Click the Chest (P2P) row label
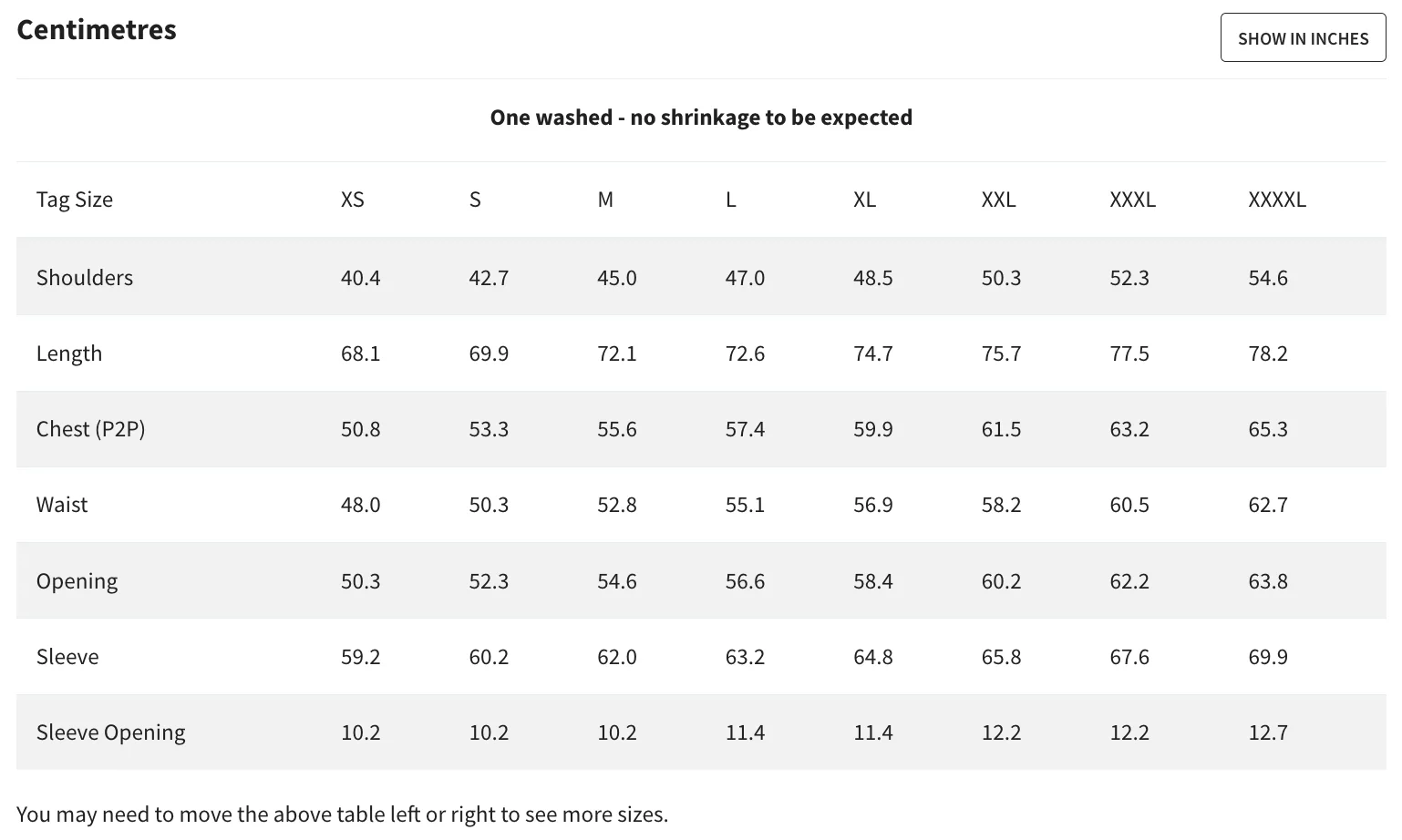Viewport: 1402px width, 840px height. coord(91,429)
